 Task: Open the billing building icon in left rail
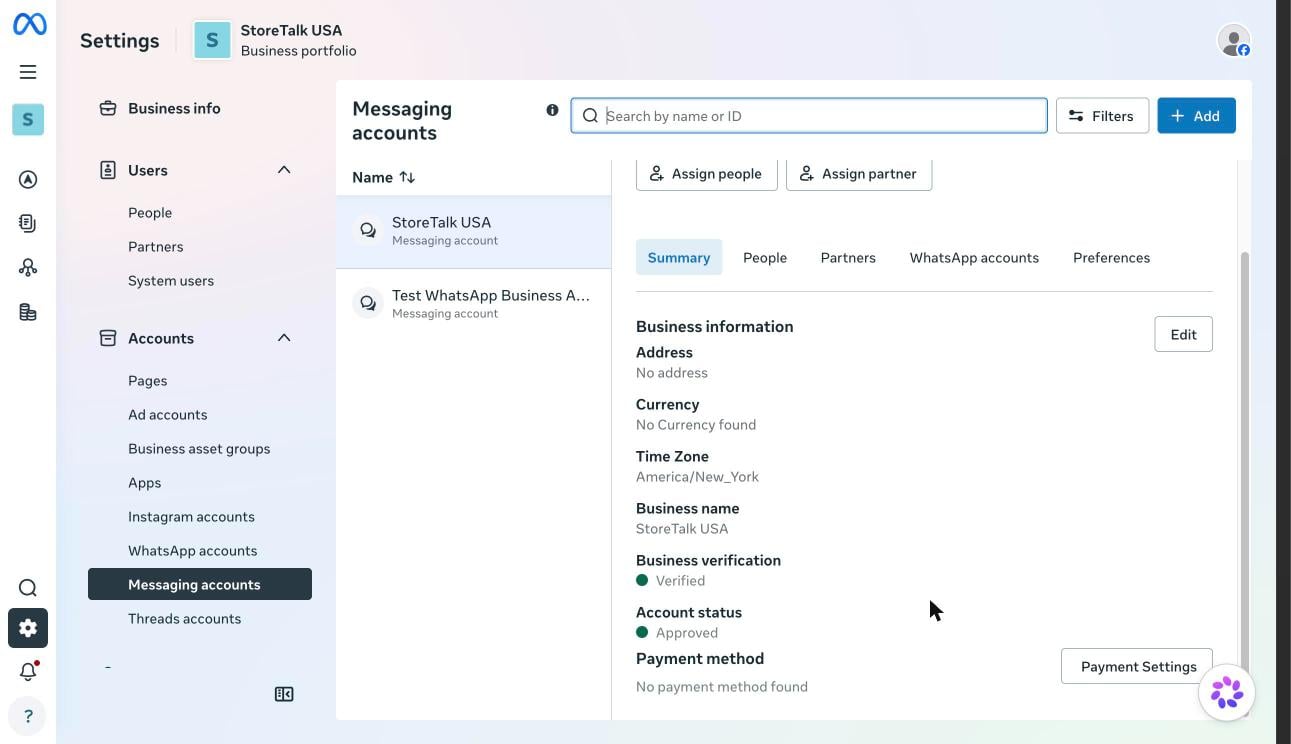(x=28, y=312)
